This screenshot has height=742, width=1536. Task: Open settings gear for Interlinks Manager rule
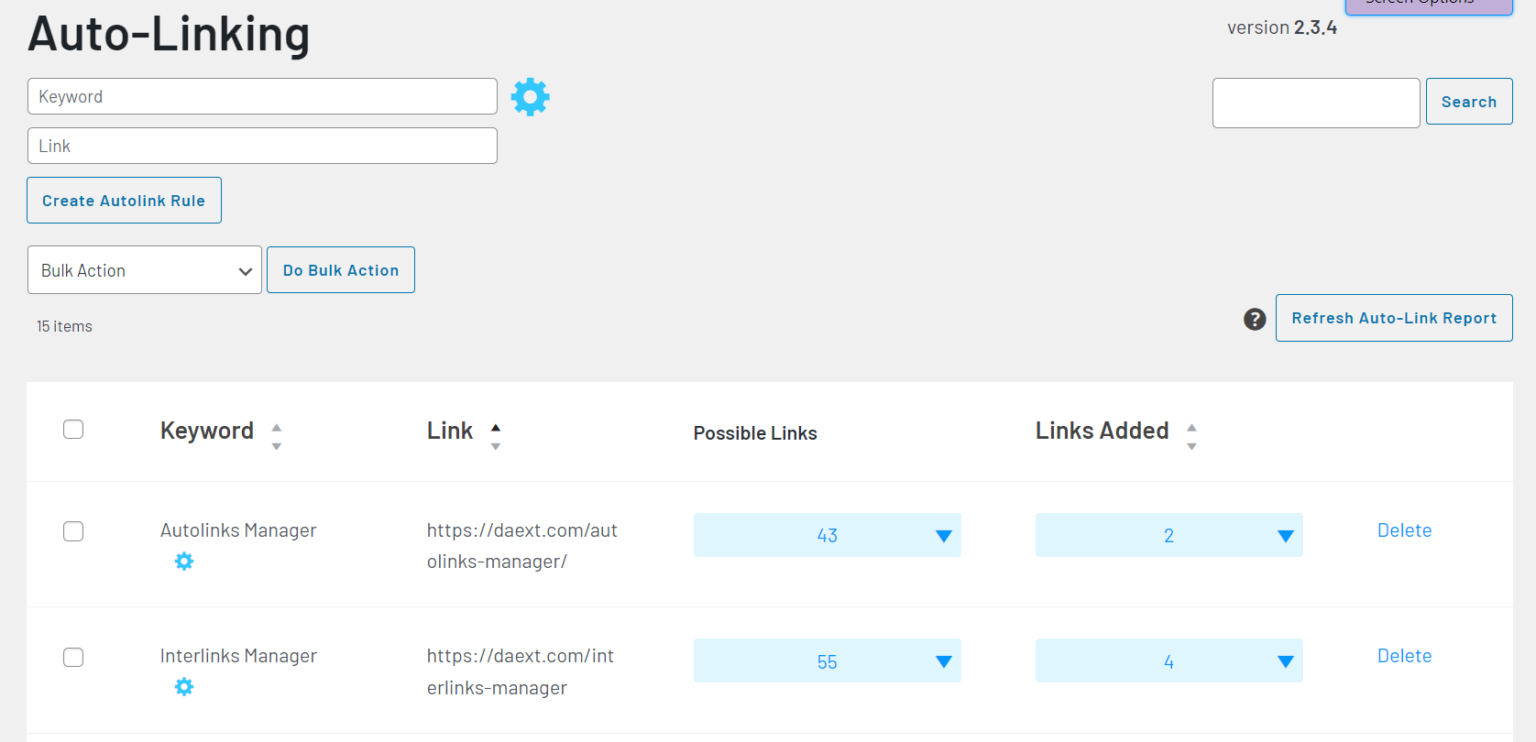coord(184,687)
